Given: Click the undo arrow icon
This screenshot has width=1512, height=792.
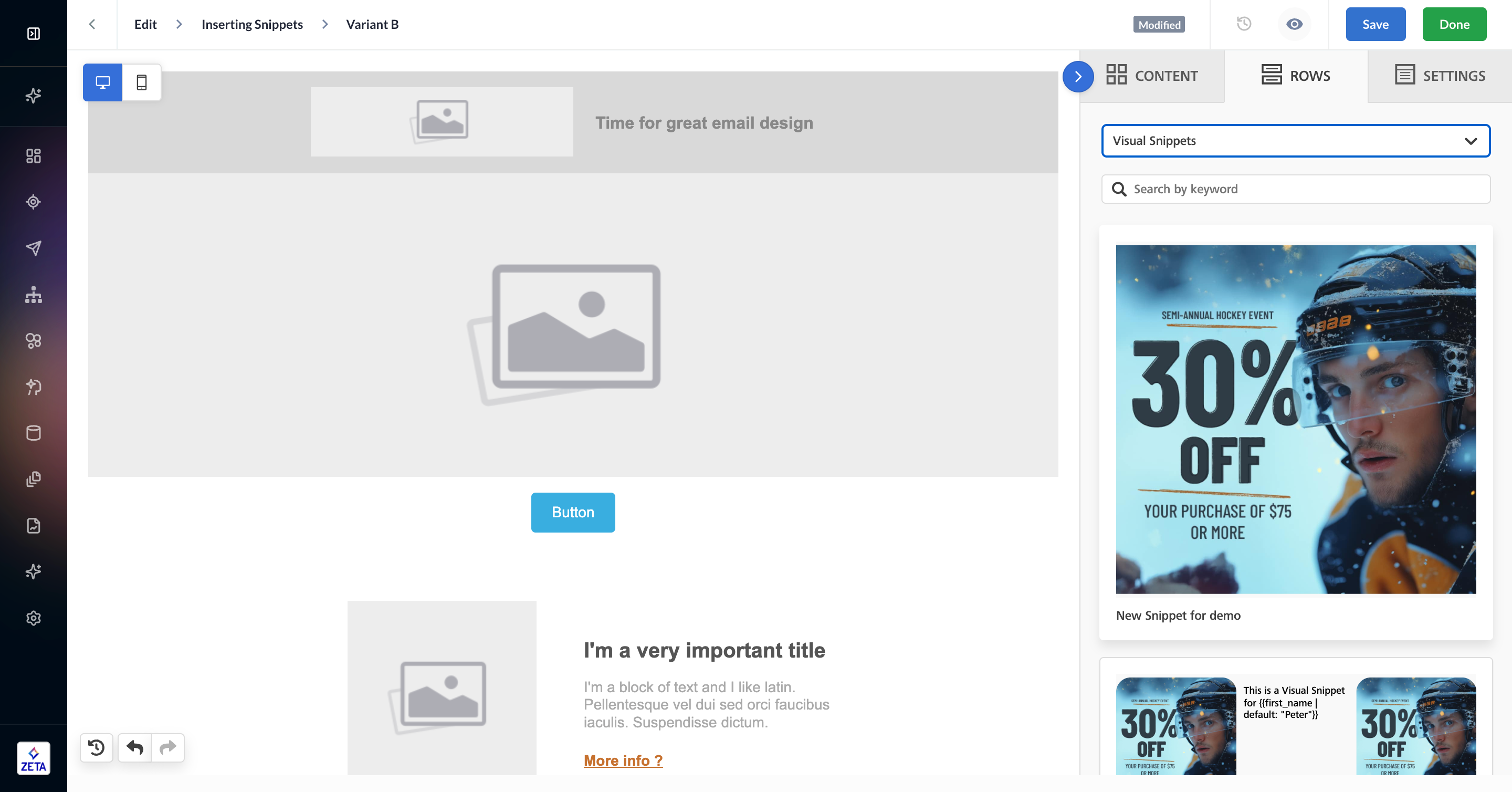Looking at the screenshot, I should point(135,747).
